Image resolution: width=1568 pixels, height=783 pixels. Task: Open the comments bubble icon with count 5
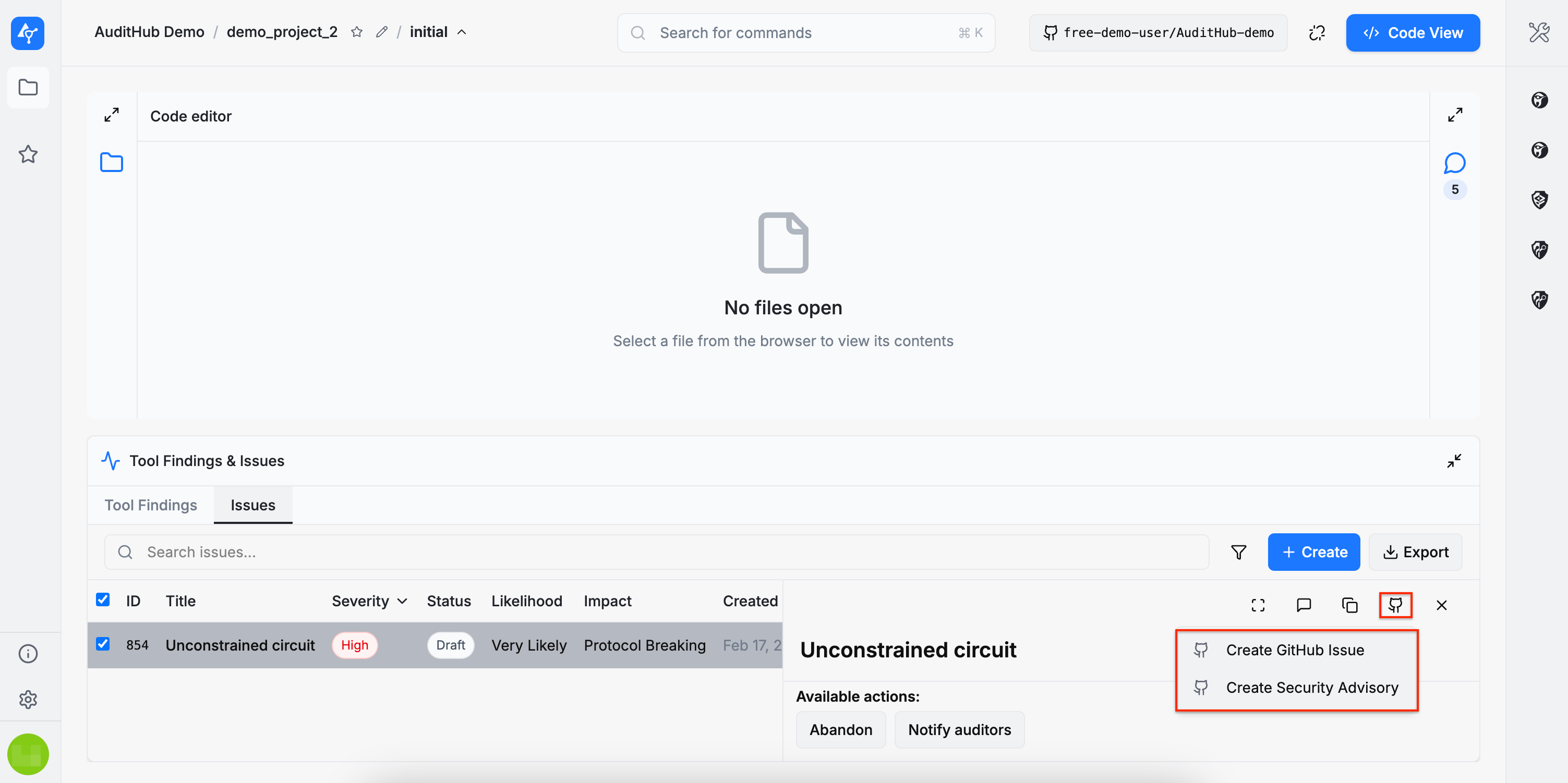(x=1454, y=163)
